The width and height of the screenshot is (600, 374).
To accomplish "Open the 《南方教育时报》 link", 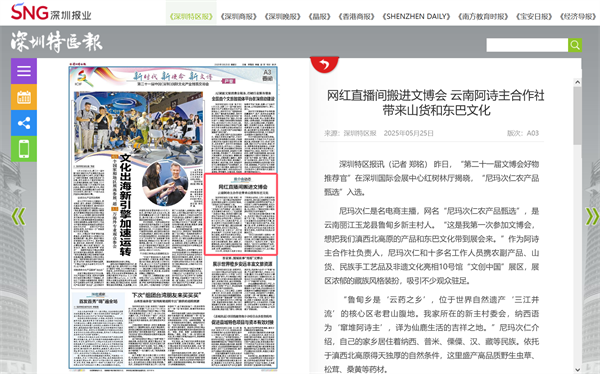I will pyautogui.click(x=483, y=16).
